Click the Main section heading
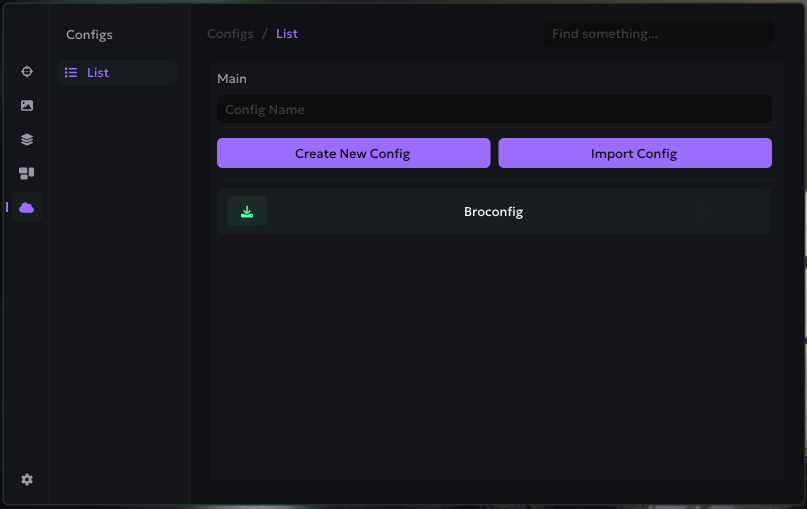Screen dimensions: 807x509 tap(232, 79)
